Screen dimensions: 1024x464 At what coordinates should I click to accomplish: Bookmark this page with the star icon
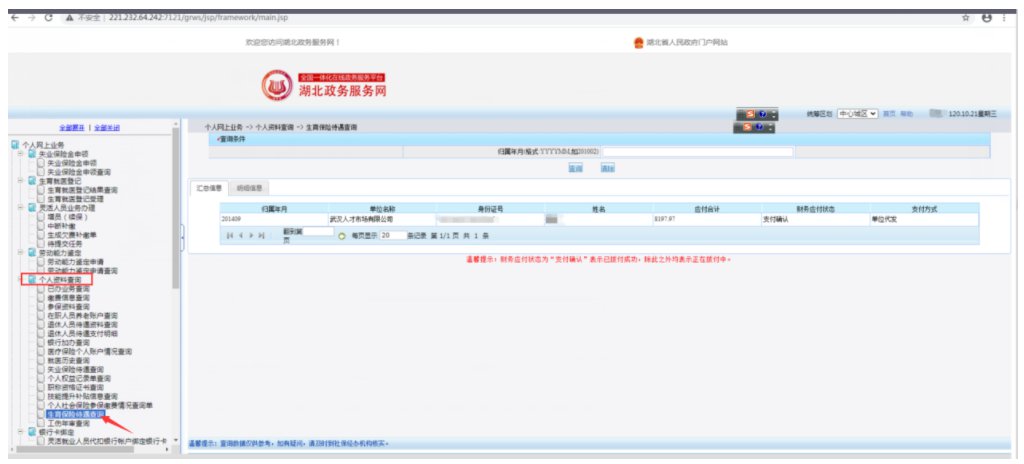tap(966, 18)
